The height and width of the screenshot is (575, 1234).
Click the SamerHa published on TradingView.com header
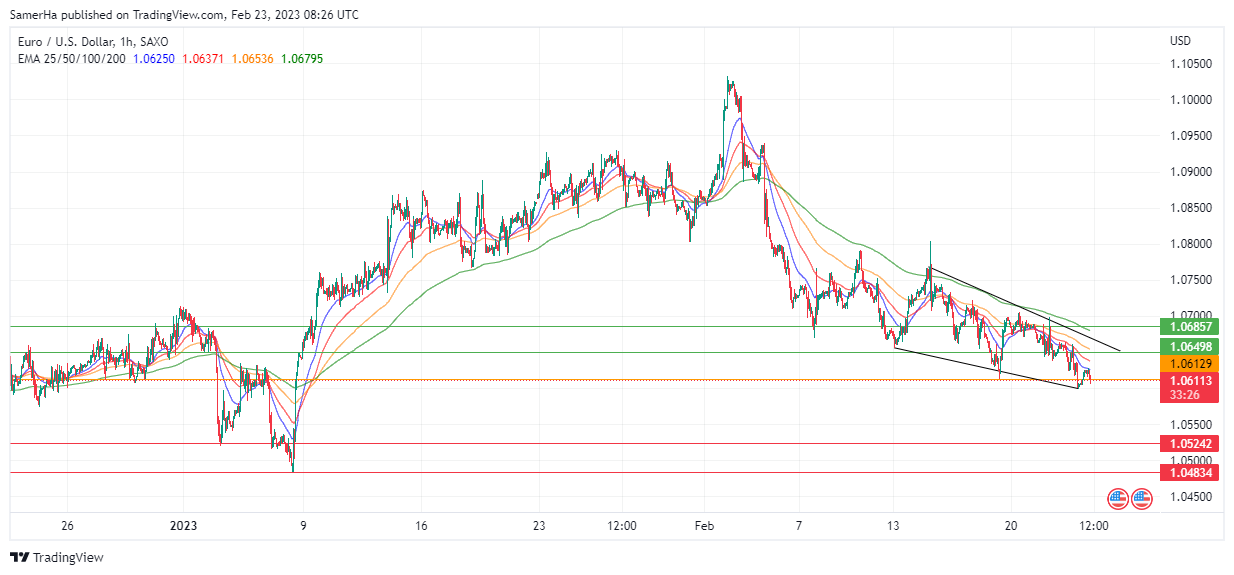(185, 15)
